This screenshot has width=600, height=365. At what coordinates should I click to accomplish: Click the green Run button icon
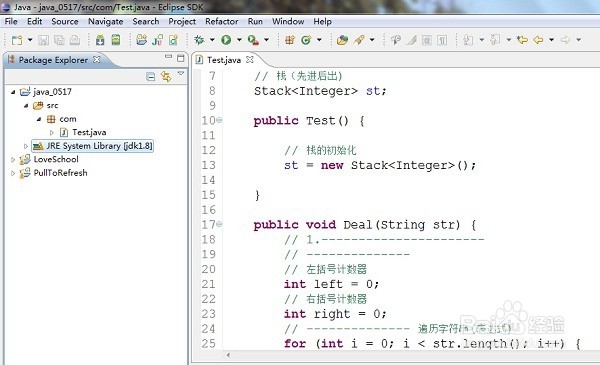pyautogui.click(x=226, y=40)
